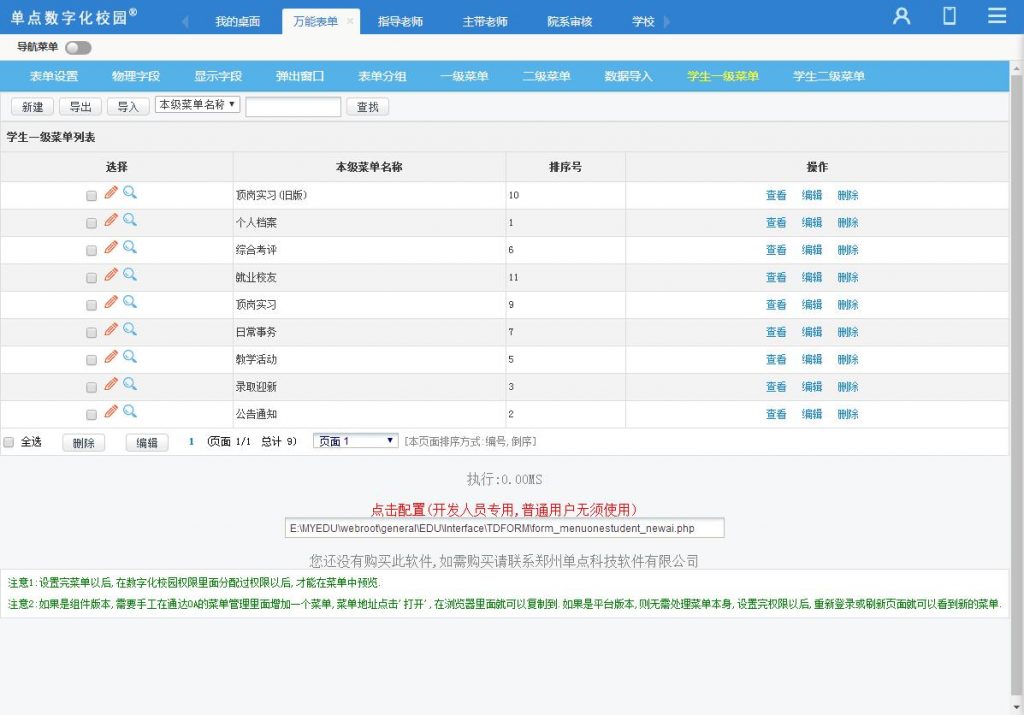Viewport: 1024px width, 715px height.
Task: Click magnifier view icon for 顶岗实习 (9) row
Action: 130,302
